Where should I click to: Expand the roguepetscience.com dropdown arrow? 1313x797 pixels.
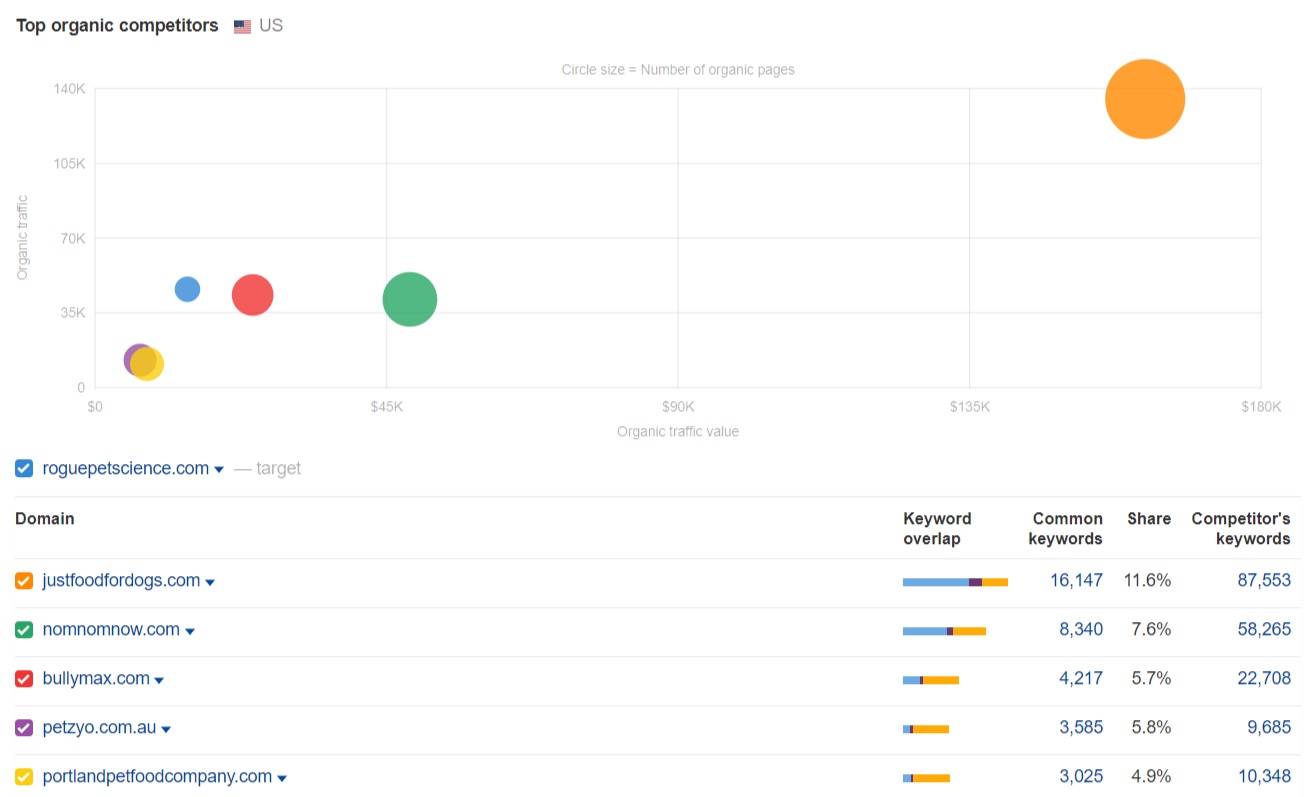click(x=219, y=470)
